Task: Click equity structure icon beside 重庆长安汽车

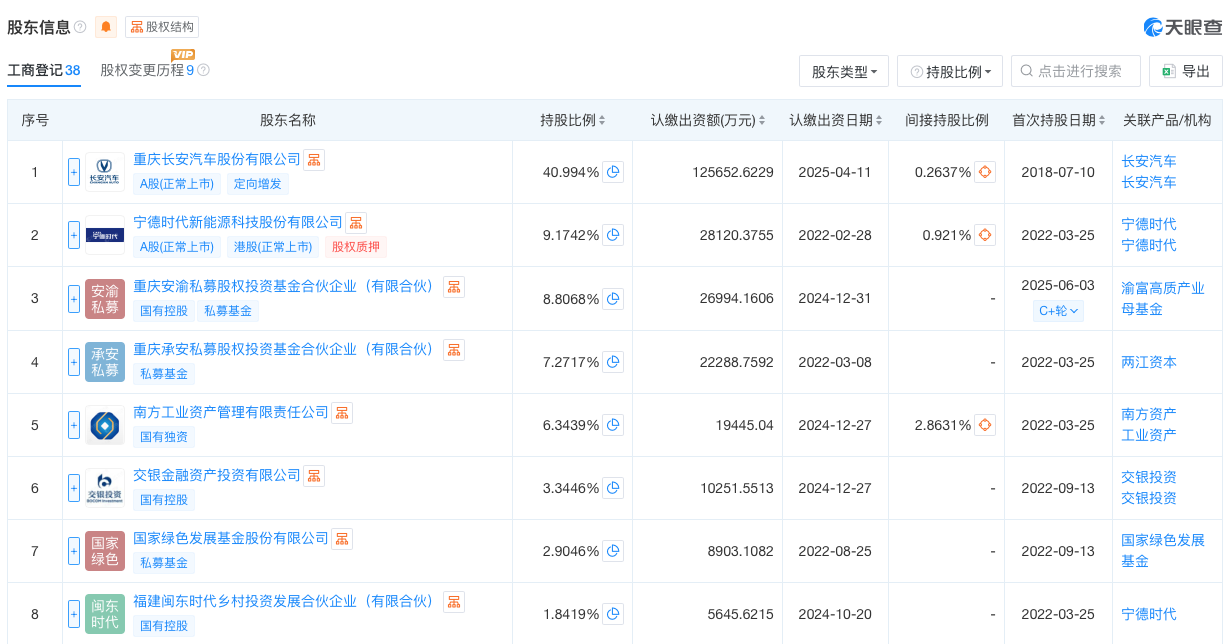Action: click(315, 159)
